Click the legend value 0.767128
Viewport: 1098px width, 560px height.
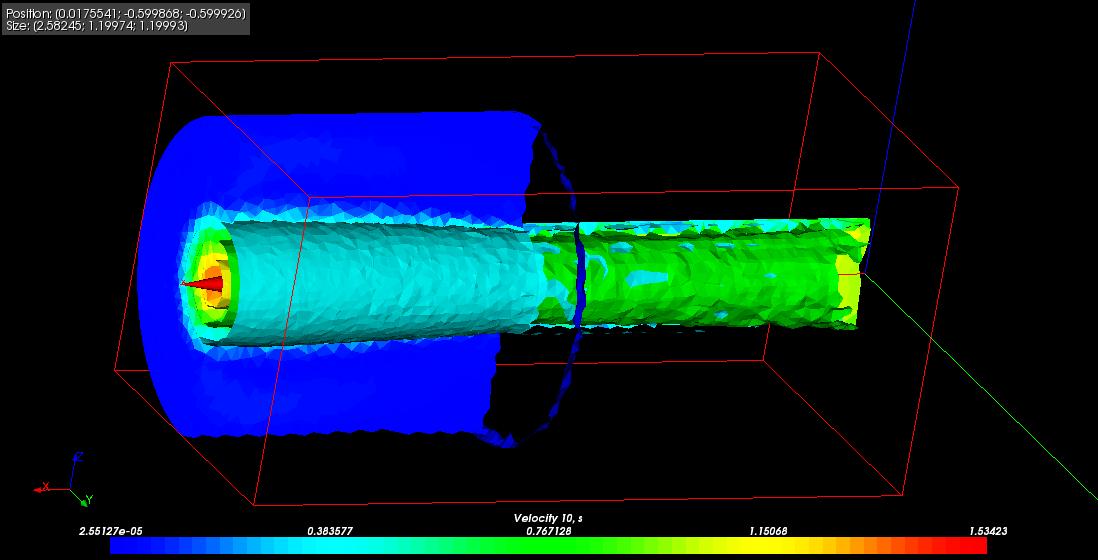click(x=549, y=531)
